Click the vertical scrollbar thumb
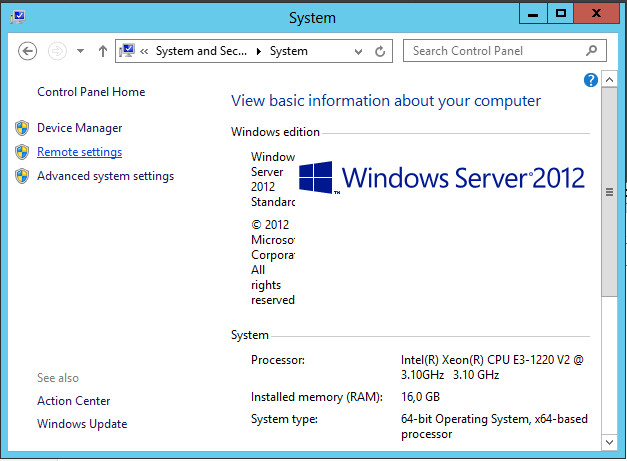The height and width of the screenshot is (461, 627). coord(609,192)
